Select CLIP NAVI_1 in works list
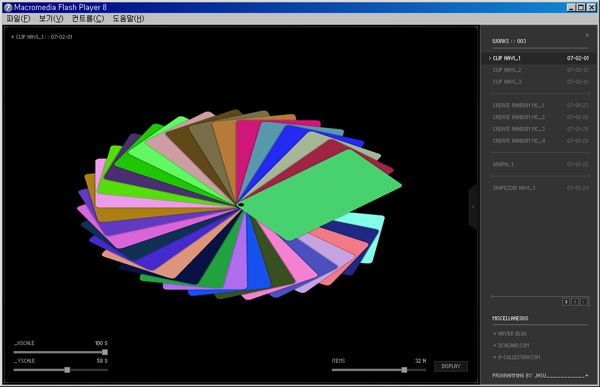The width and height of the screenshot is (600, 387). (x=539, y=58)
